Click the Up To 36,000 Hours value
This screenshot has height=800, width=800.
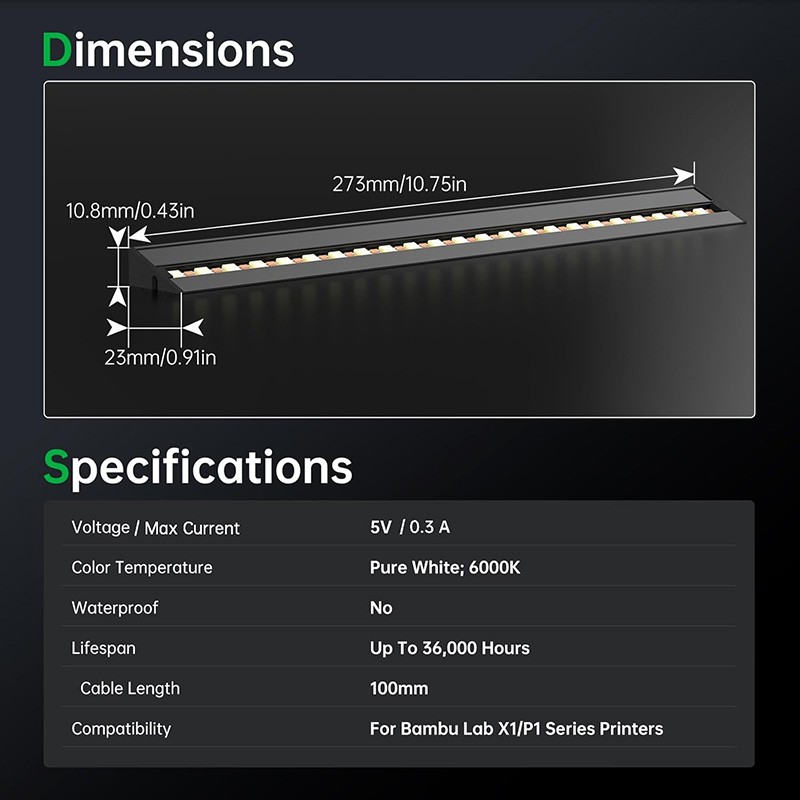click(x=450, y=648)
